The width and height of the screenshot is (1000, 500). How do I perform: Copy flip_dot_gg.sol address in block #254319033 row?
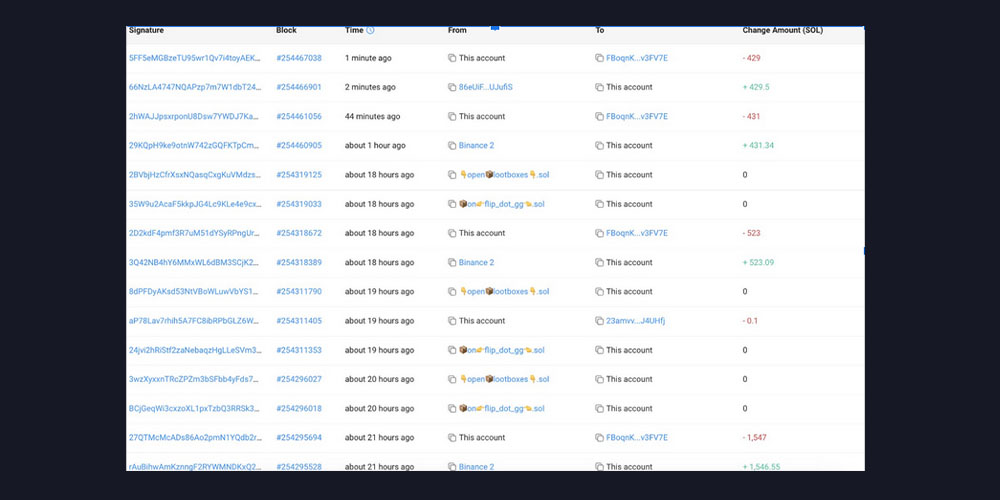click(x=452, y=205)
